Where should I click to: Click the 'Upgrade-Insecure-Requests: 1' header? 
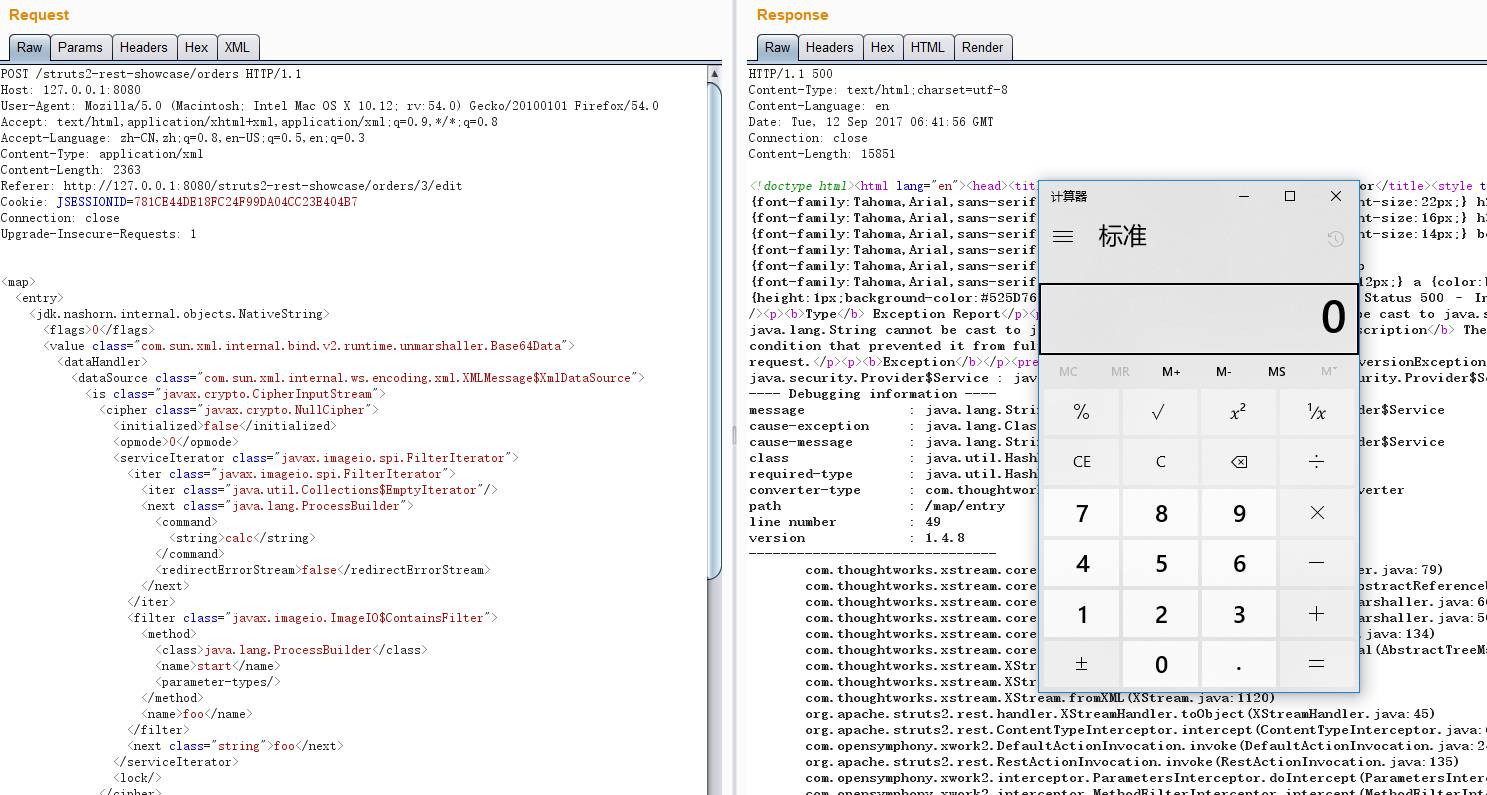(99, 234)
